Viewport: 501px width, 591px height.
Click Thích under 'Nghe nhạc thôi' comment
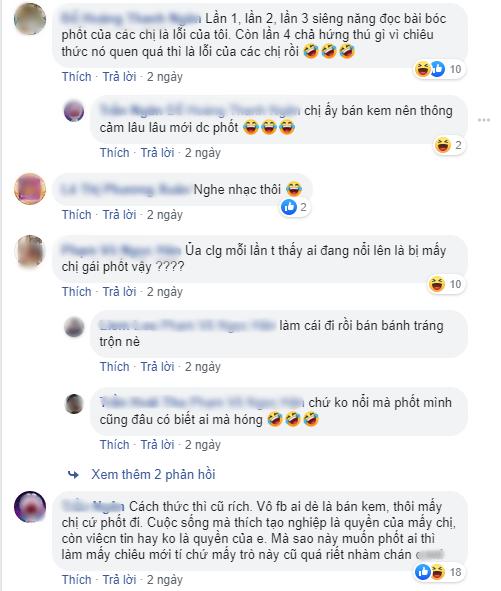[x=77, y=215]
